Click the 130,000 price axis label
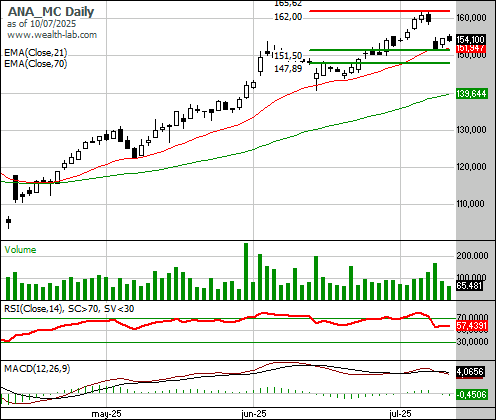This screenshot has height=420, width=496. click(x=471, y=129)
